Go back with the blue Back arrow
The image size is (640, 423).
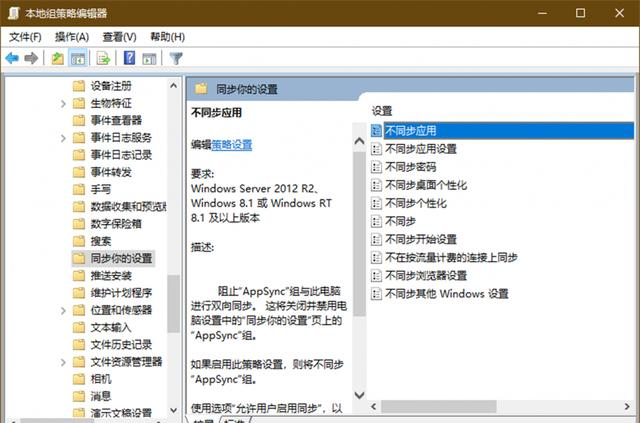tap(12, 58)
